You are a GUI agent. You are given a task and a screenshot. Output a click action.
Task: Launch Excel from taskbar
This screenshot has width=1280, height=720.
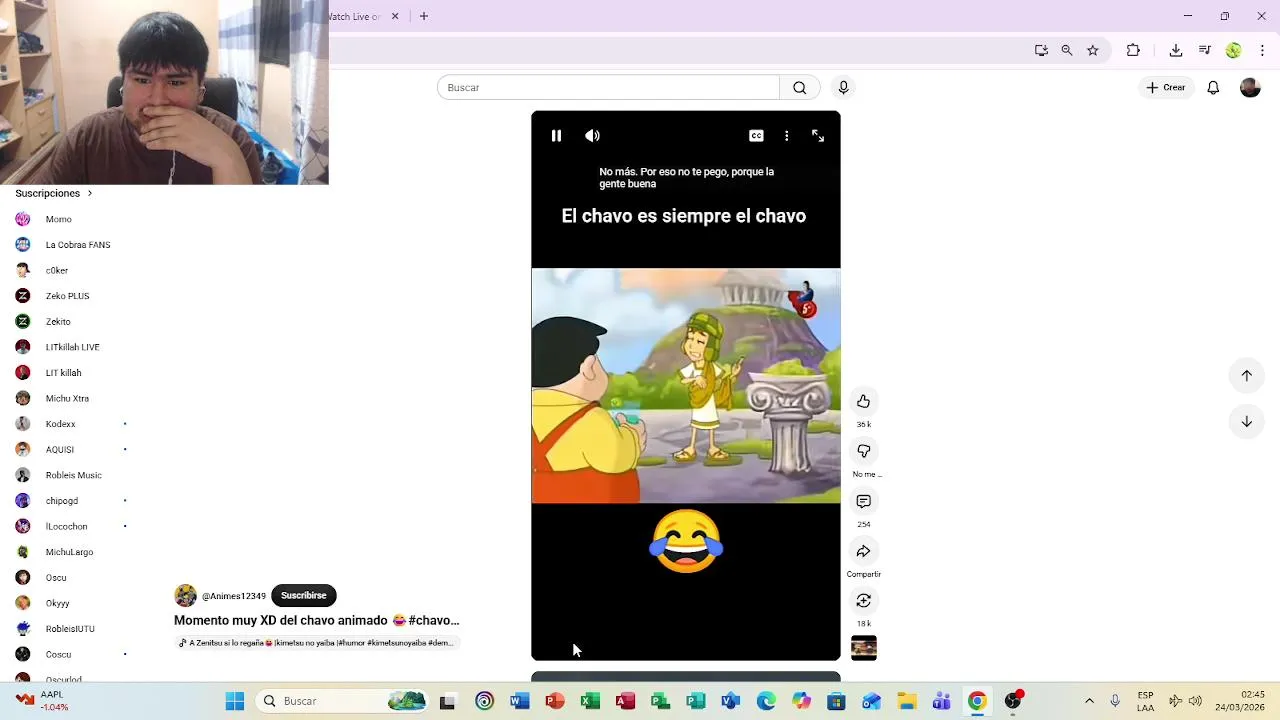point(590,701)
